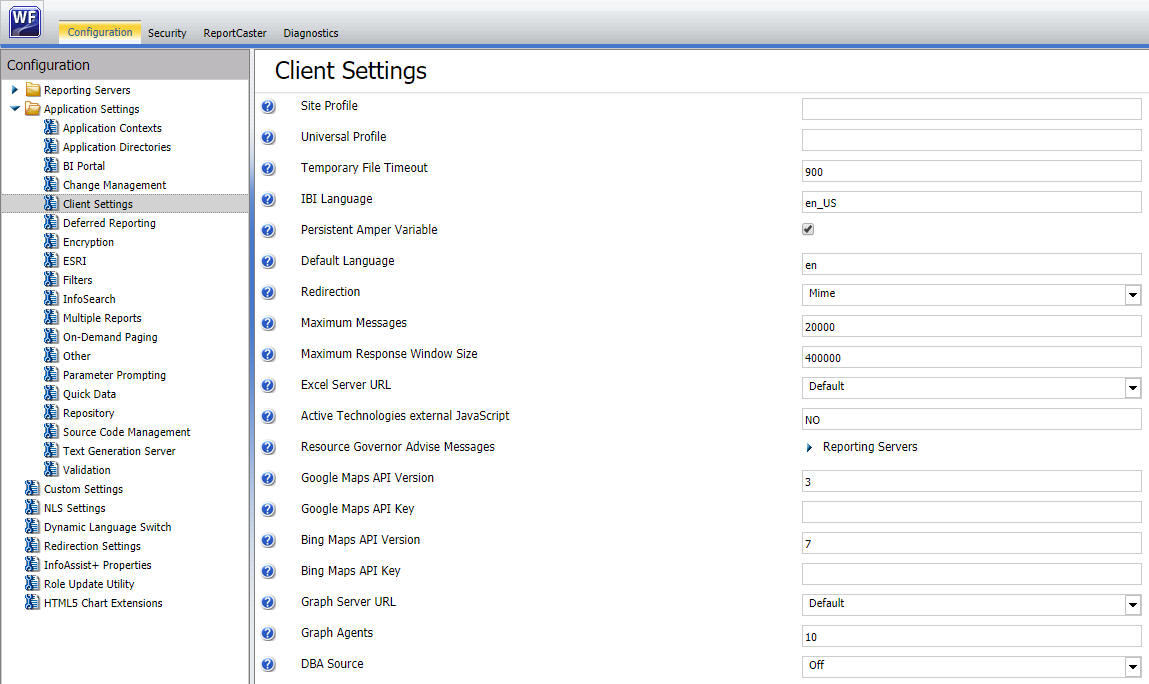Show help for Temporary File Timeout
This screenshot has height=684, width=1149.
tap(269, 169)
